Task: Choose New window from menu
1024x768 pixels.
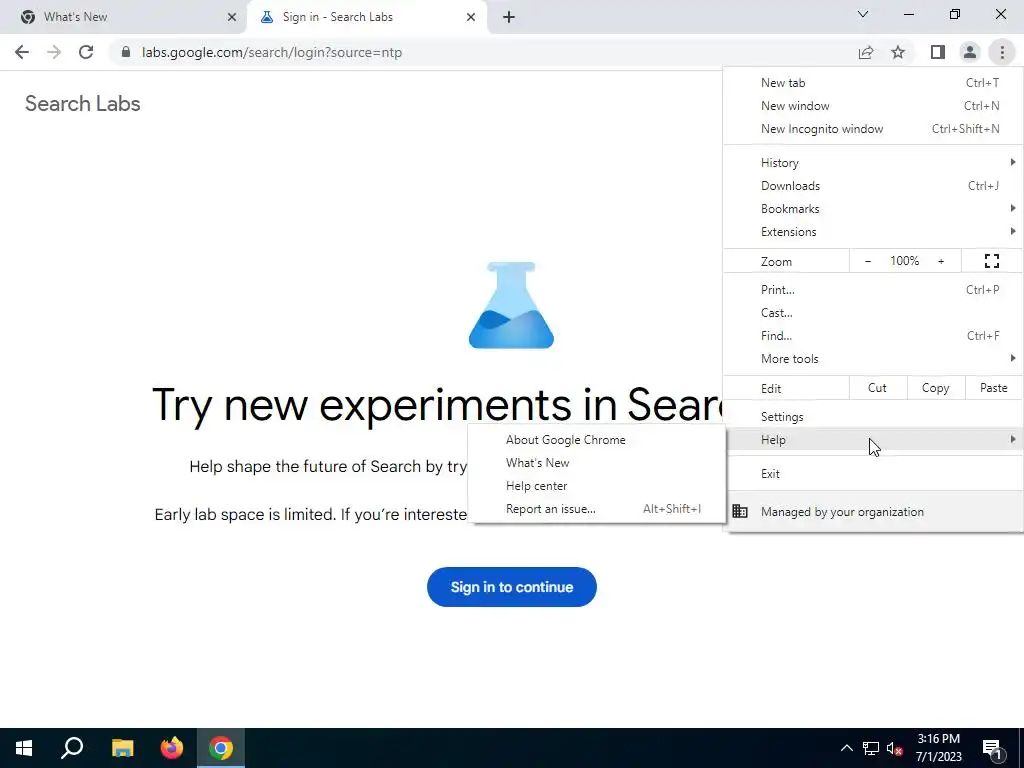Action: [x=873, y=106]
